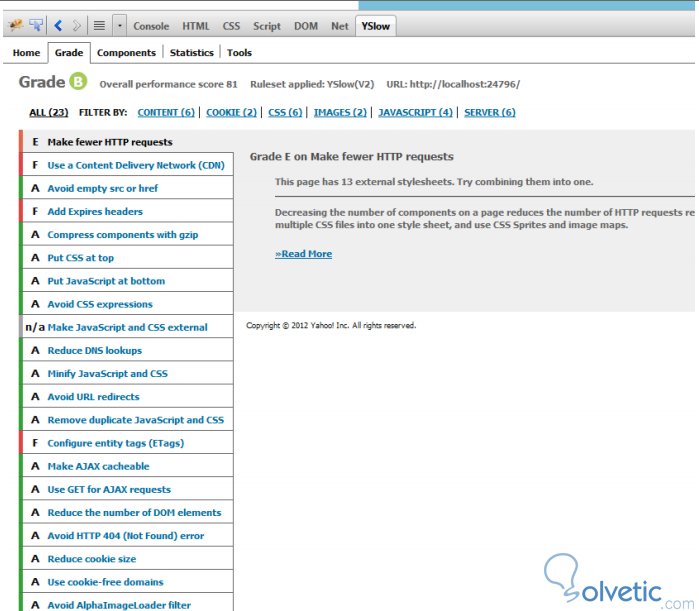The width and height of the screenshot is (699, 611).
Task: Go back with the blue left arrow
Action: tap(58, 25)
